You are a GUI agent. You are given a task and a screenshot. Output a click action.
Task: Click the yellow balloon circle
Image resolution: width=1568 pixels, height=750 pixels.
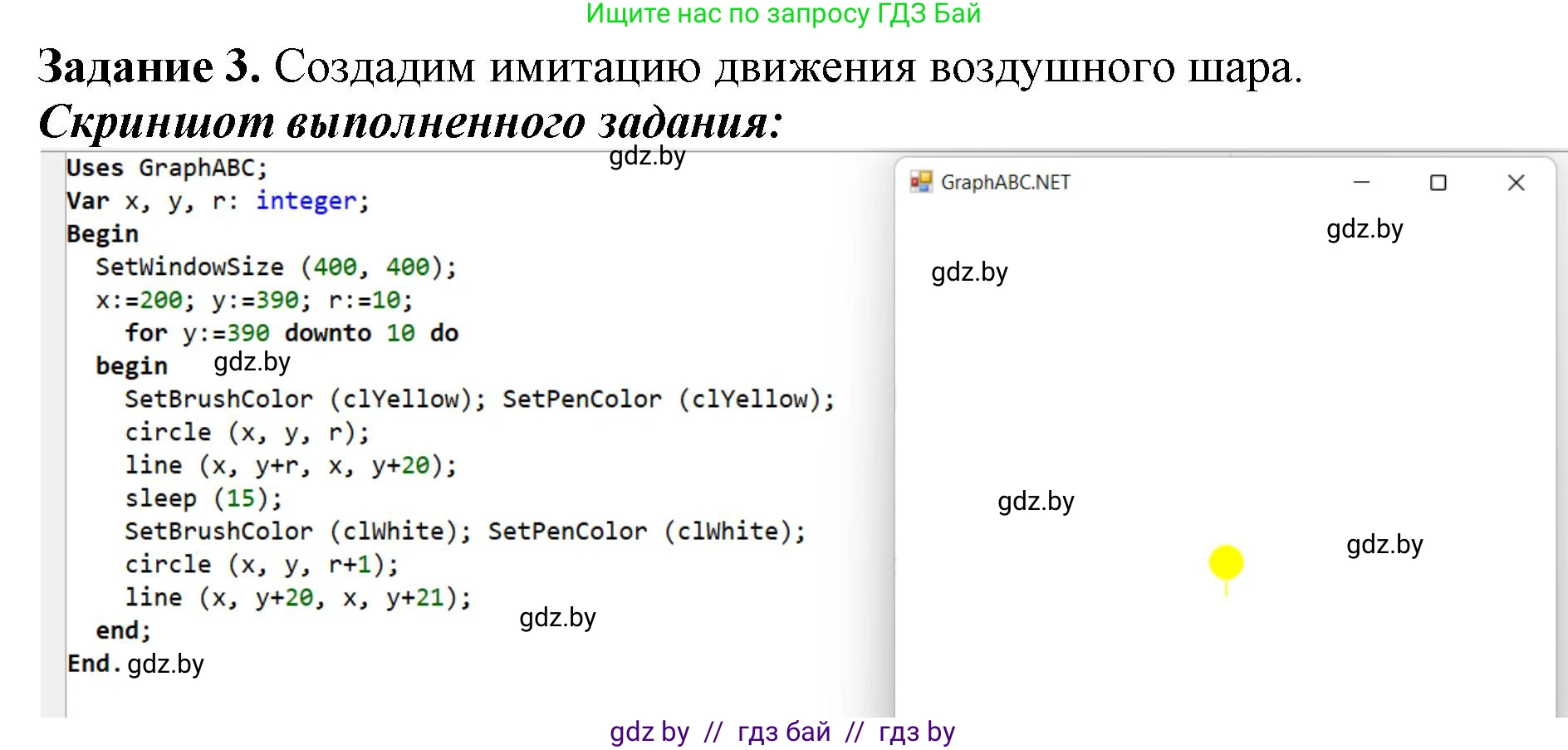(x=1226, y=562)
